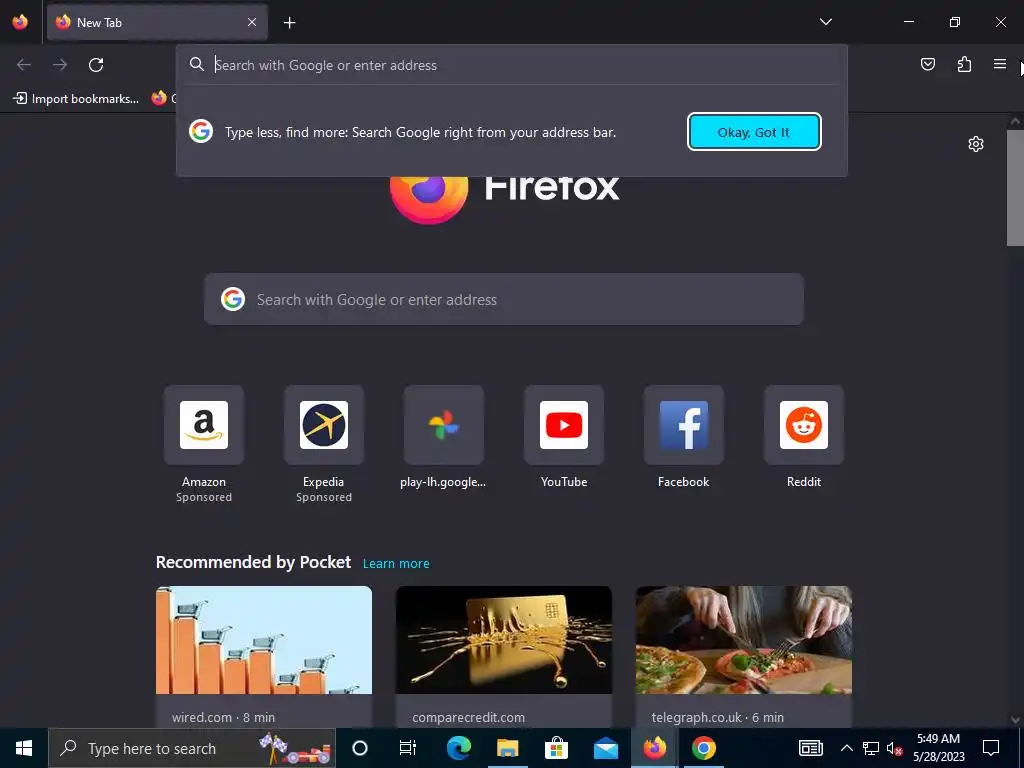The width and height of the screenshot is (1024, 768).
Task: Click Okay, Got It button
Action: coord(754,132)
